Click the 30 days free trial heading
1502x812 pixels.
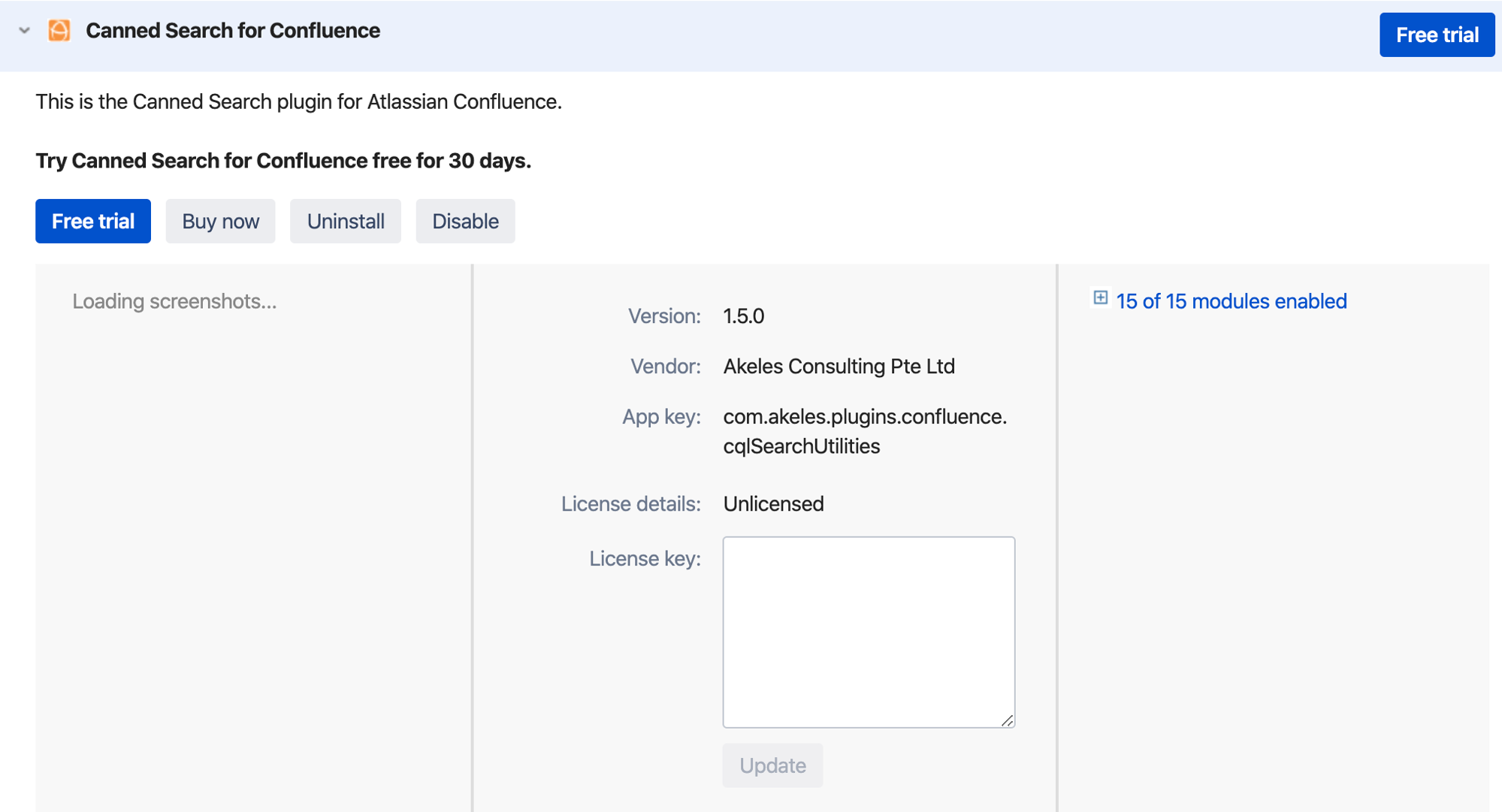pos(283,161)
